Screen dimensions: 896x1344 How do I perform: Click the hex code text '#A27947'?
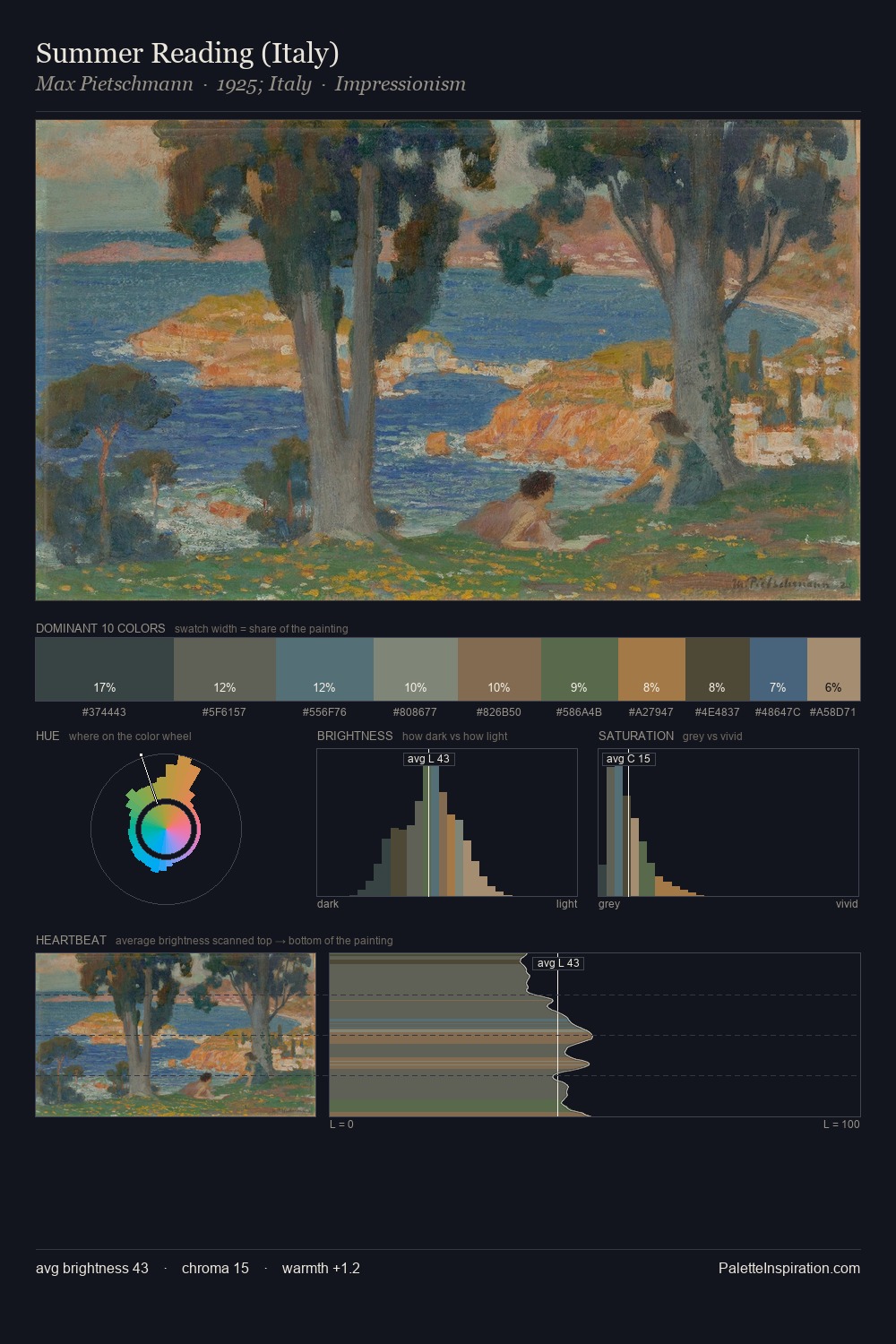pyautogui.click(x=651, y=712)
